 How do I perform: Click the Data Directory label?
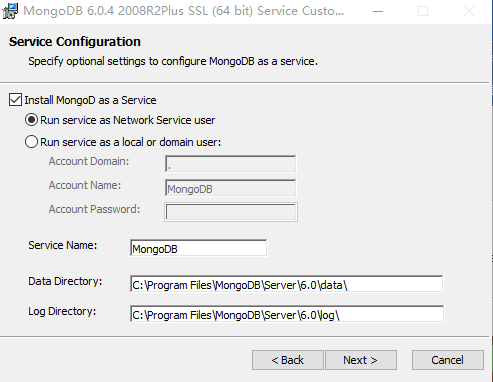(65, 281)
